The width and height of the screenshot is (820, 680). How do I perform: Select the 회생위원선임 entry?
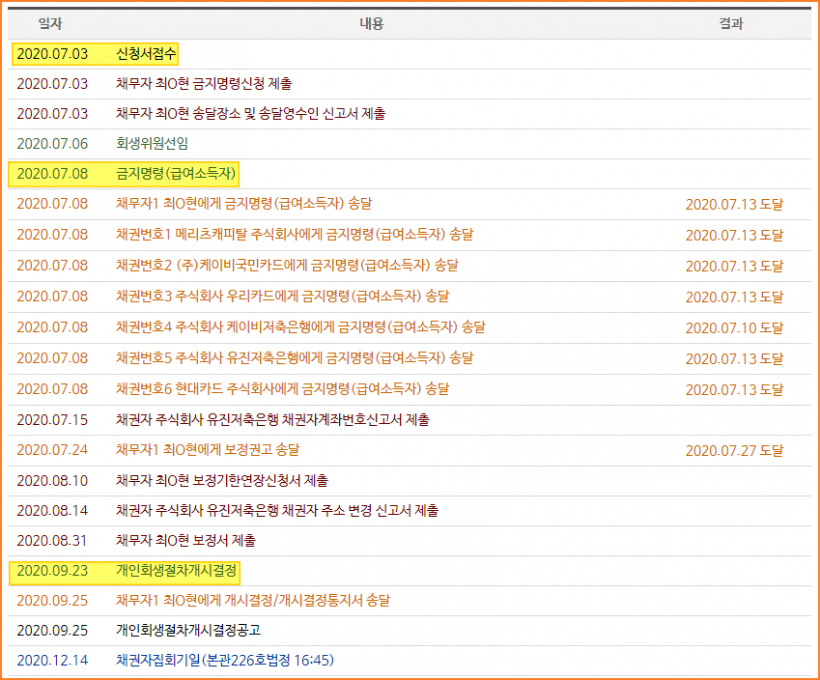tap(152, 143)
